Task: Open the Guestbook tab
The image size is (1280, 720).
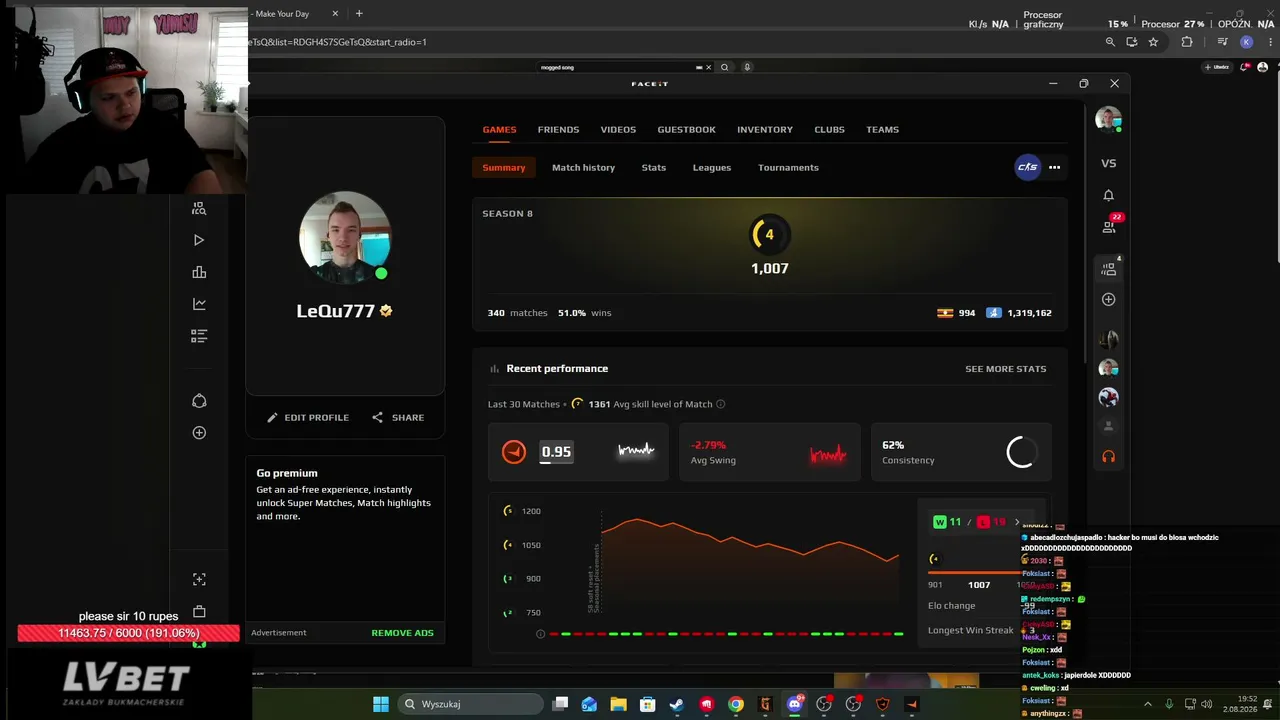Action: coord(686,129)
